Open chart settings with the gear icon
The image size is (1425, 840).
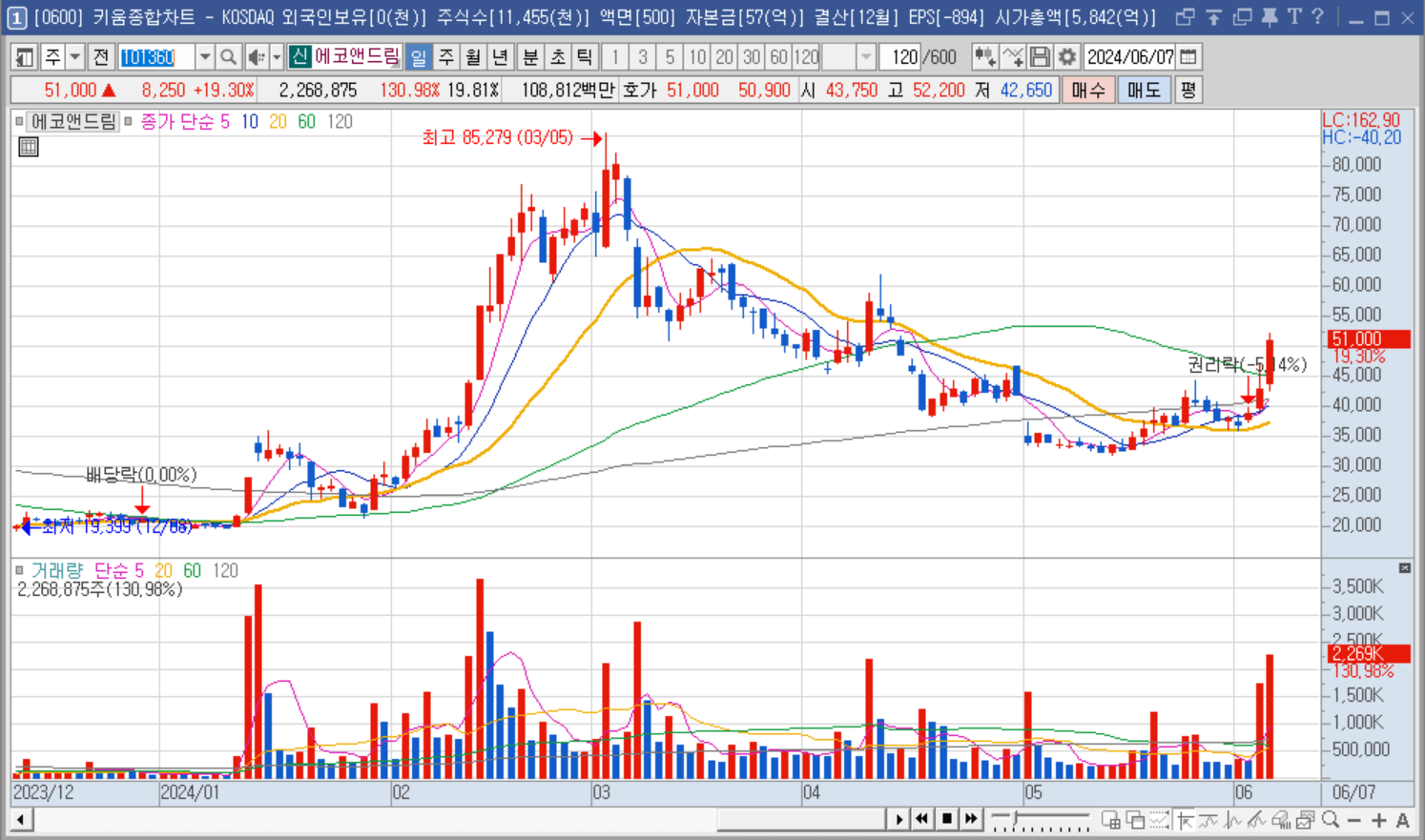1066,57
